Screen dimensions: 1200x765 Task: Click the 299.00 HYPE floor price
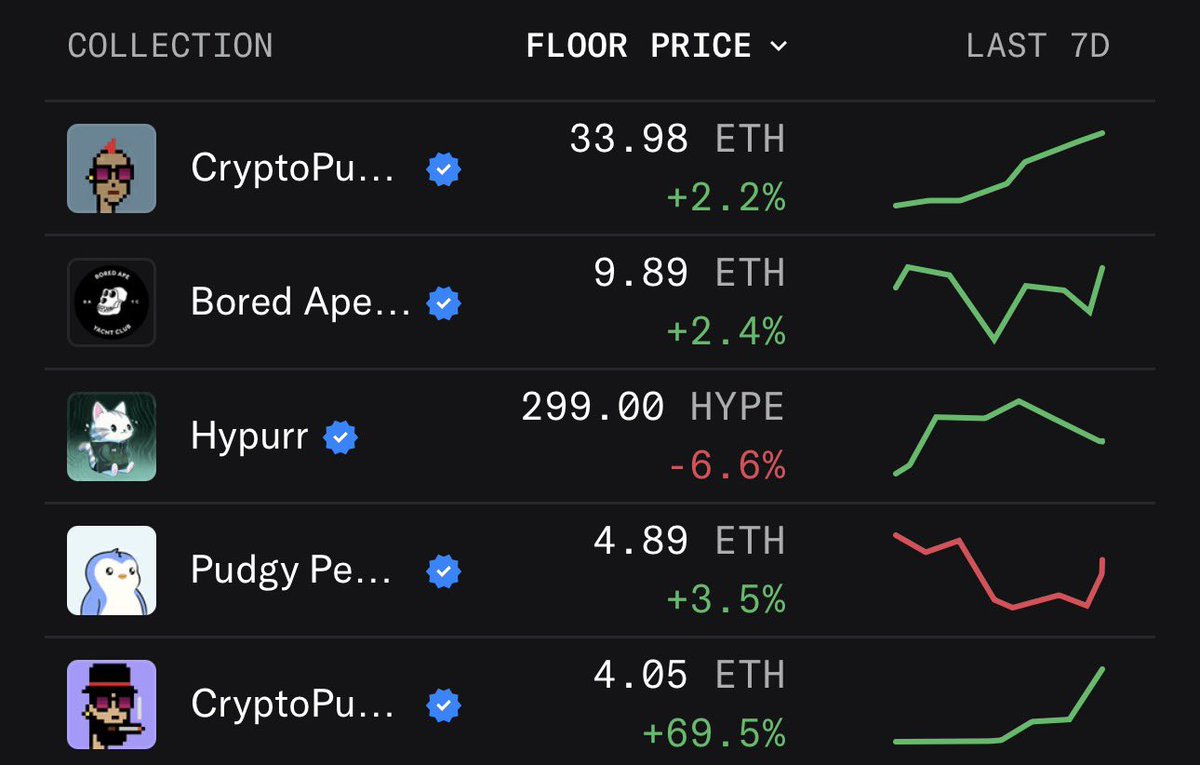[653, 407]
